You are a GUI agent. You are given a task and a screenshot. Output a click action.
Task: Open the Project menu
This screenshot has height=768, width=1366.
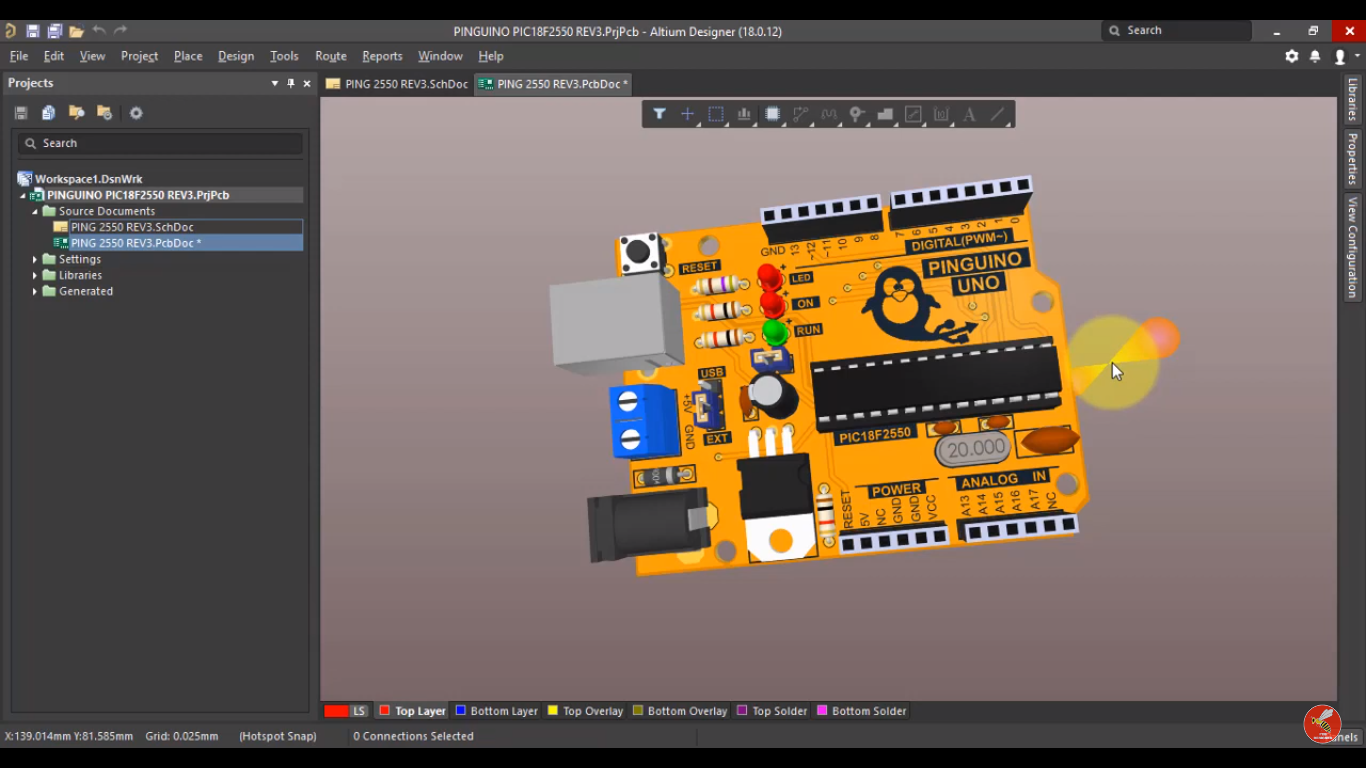coord(139,56)
